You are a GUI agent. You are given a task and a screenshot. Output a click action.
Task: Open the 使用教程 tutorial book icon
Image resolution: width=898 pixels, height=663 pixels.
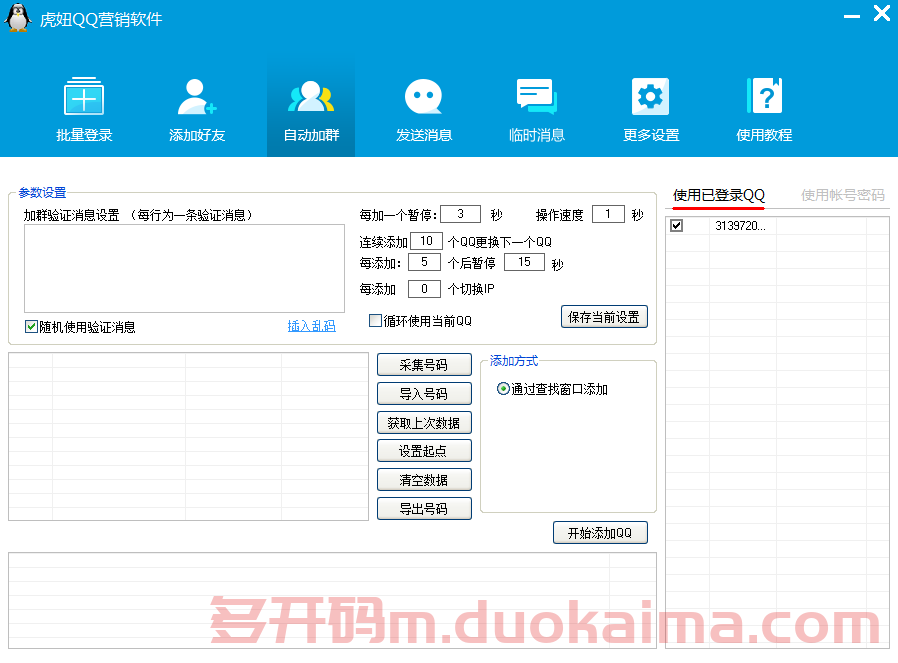(764, 97)
